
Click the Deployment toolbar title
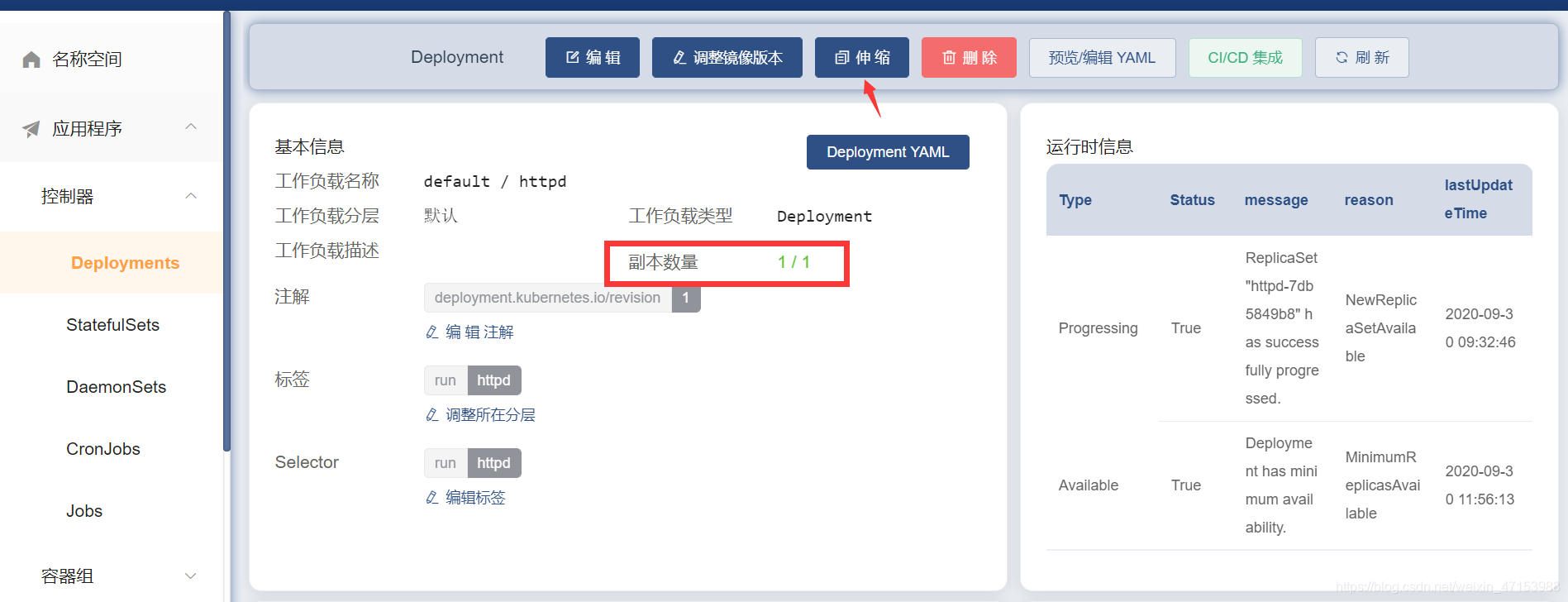(x=457, y=57)
